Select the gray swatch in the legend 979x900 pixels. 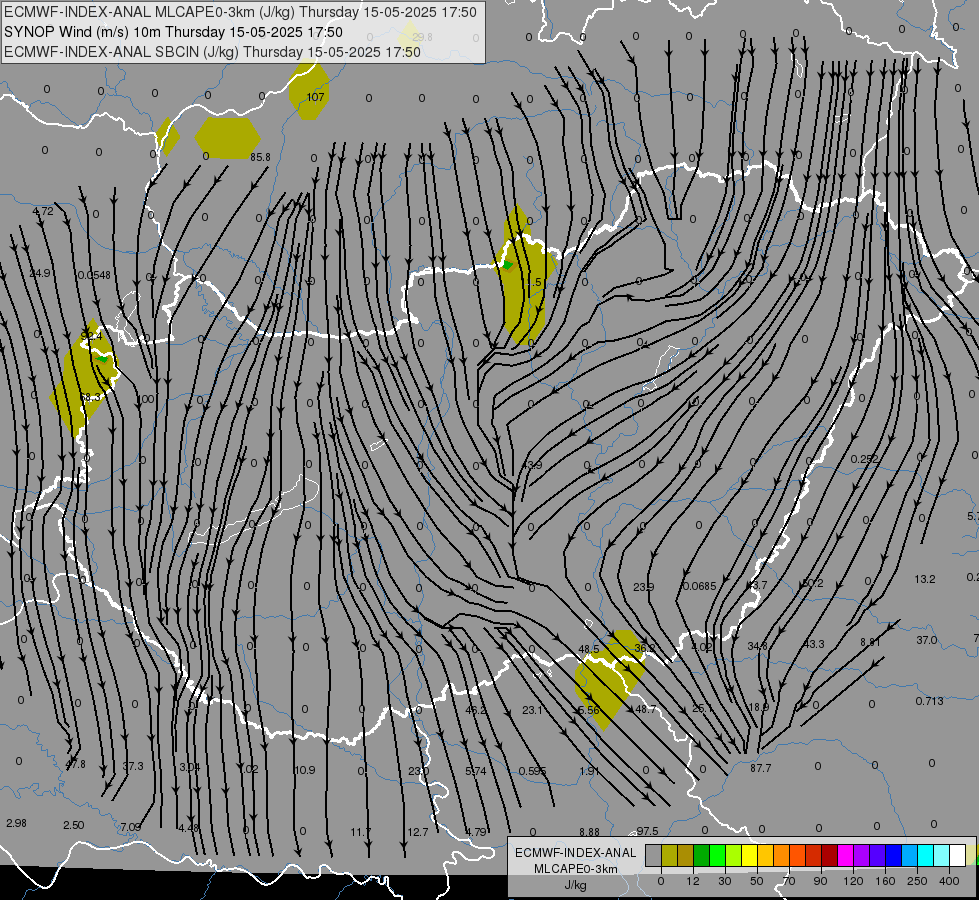(653, 855)
